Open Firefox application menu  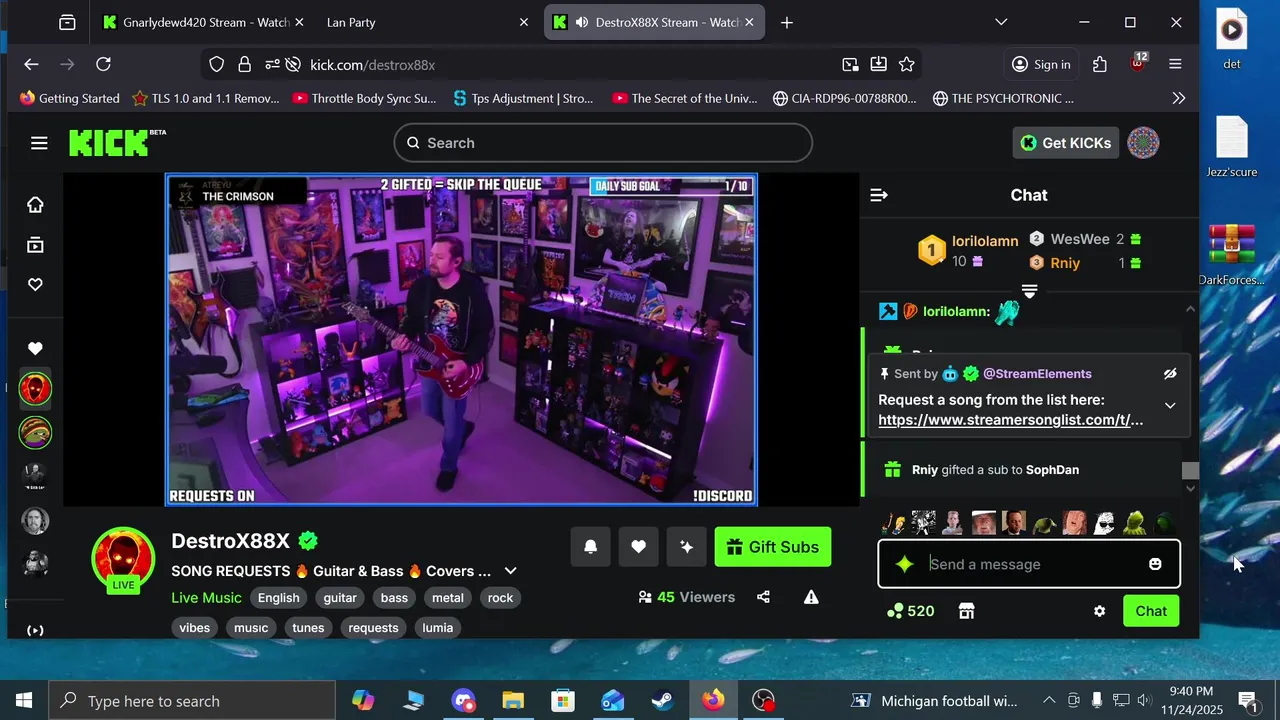pyautogui.click(x=1175, y=64)
